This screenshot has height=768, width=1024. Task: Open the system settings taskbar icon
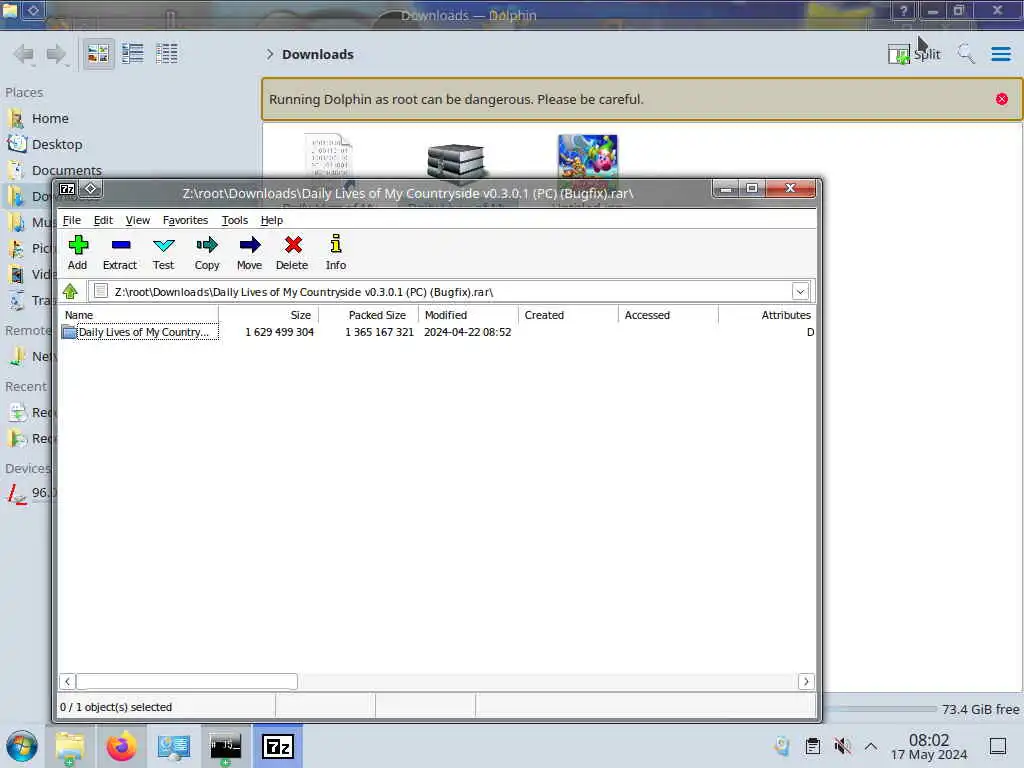pyautogui.click(x=174, y=746)
